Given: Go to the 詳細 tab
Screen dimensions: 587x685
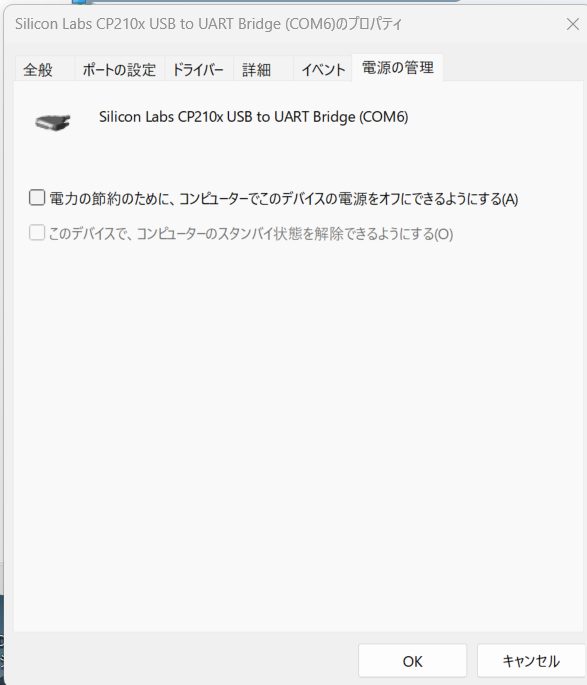Looking at the screenshot, I should [x=263, y=69].
